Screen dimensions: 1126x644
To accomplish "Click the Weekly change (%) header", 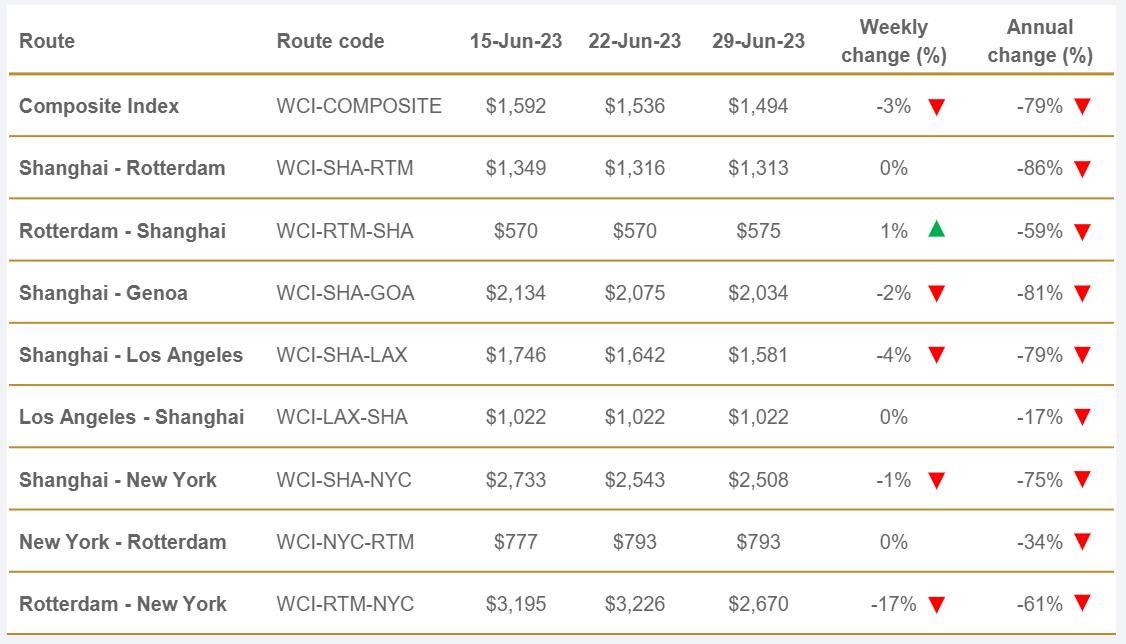I will (893, 41).
